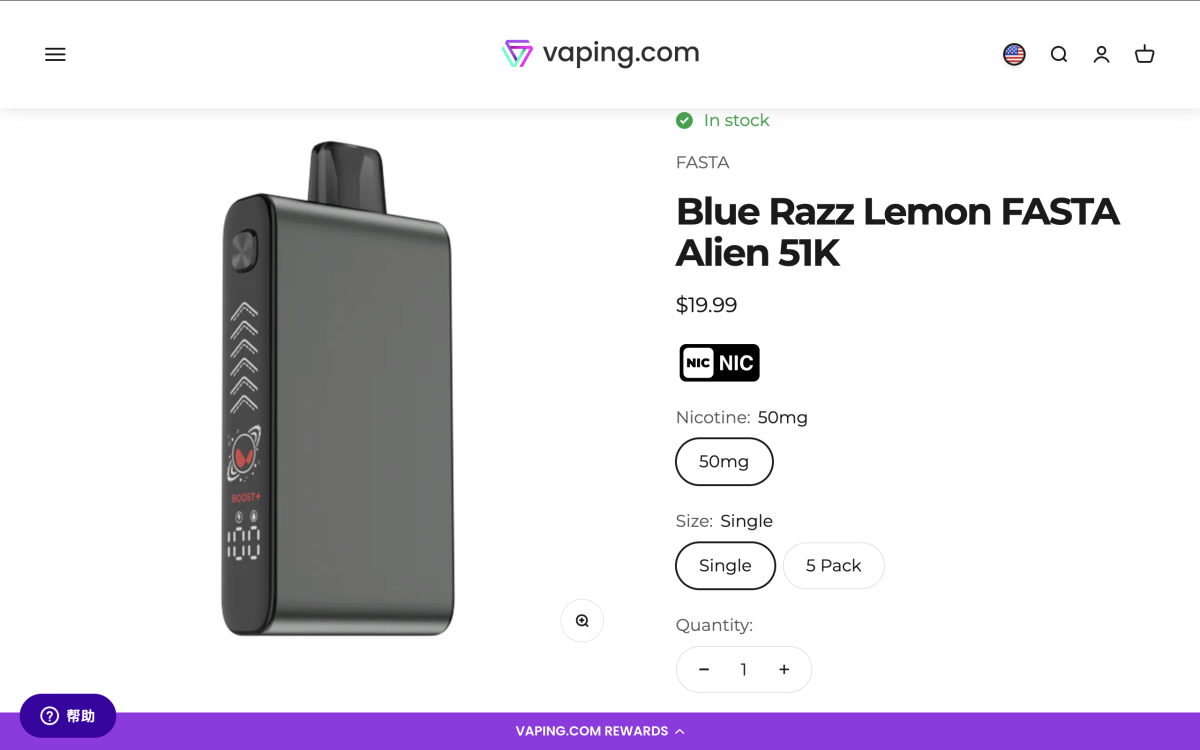Open the account profile icon
1200x750 pixels.
click(1101, 55)
